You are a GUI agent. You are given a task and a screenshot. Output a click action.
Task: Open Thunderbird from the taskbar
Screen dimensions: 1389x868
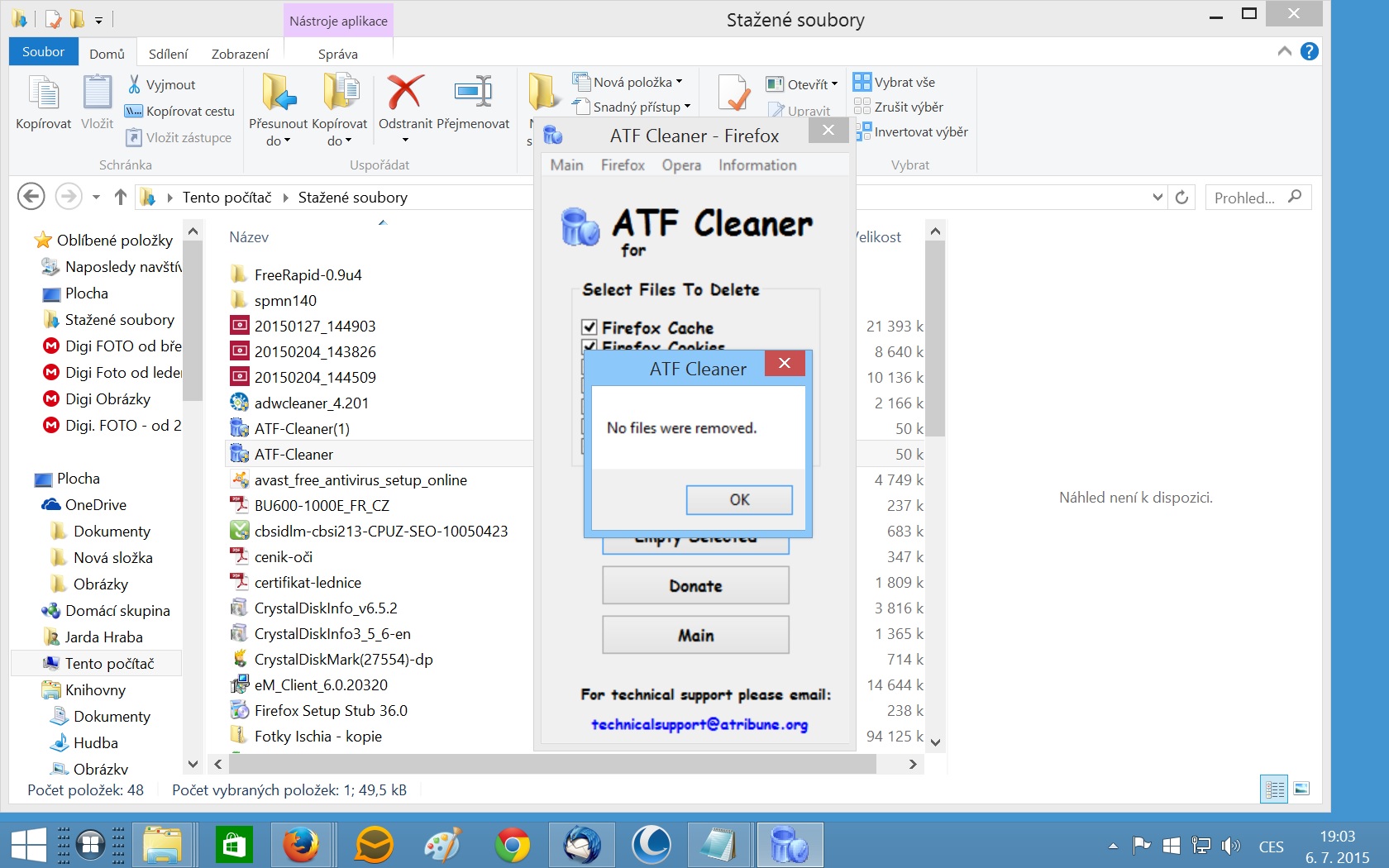[582, 845]
